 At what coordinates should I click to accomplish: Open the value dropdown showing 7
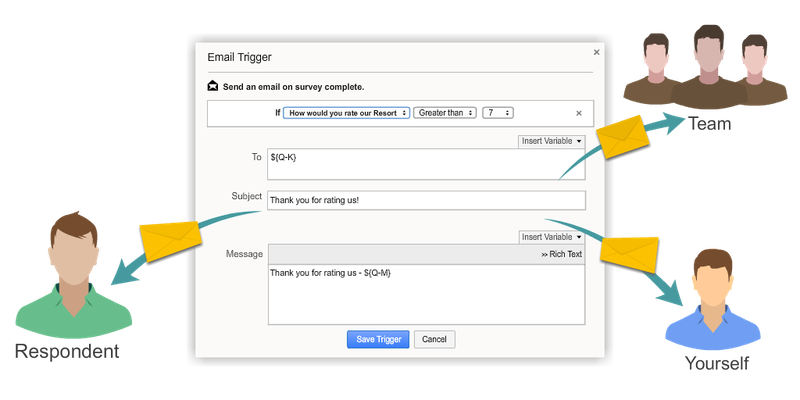coord(497,113)
